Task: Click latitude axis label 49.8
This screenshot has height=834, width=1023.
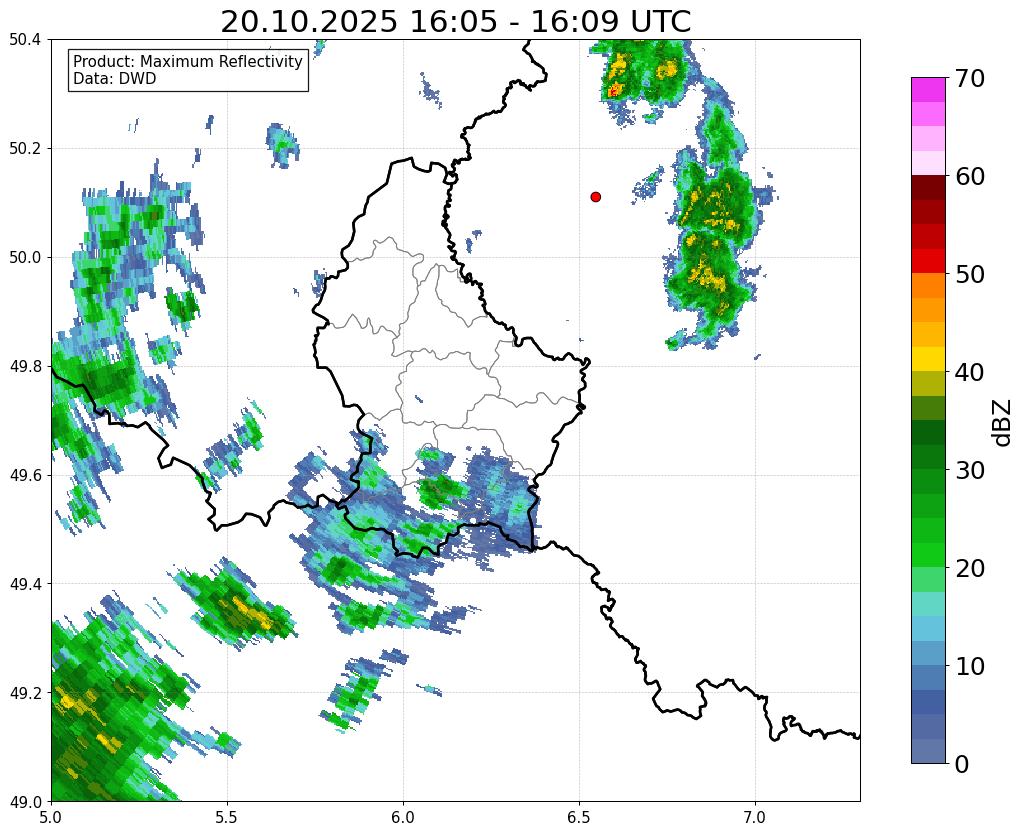Action: coord(25,366)
